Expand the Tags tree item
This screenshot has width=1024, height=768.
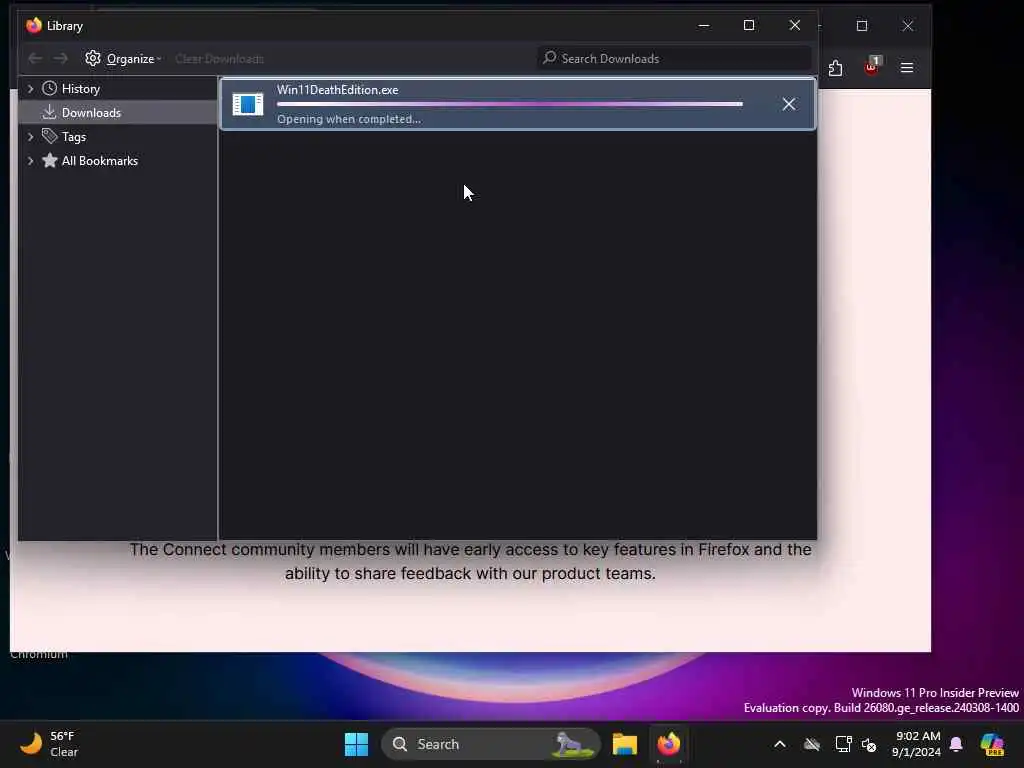click(30, 137)
